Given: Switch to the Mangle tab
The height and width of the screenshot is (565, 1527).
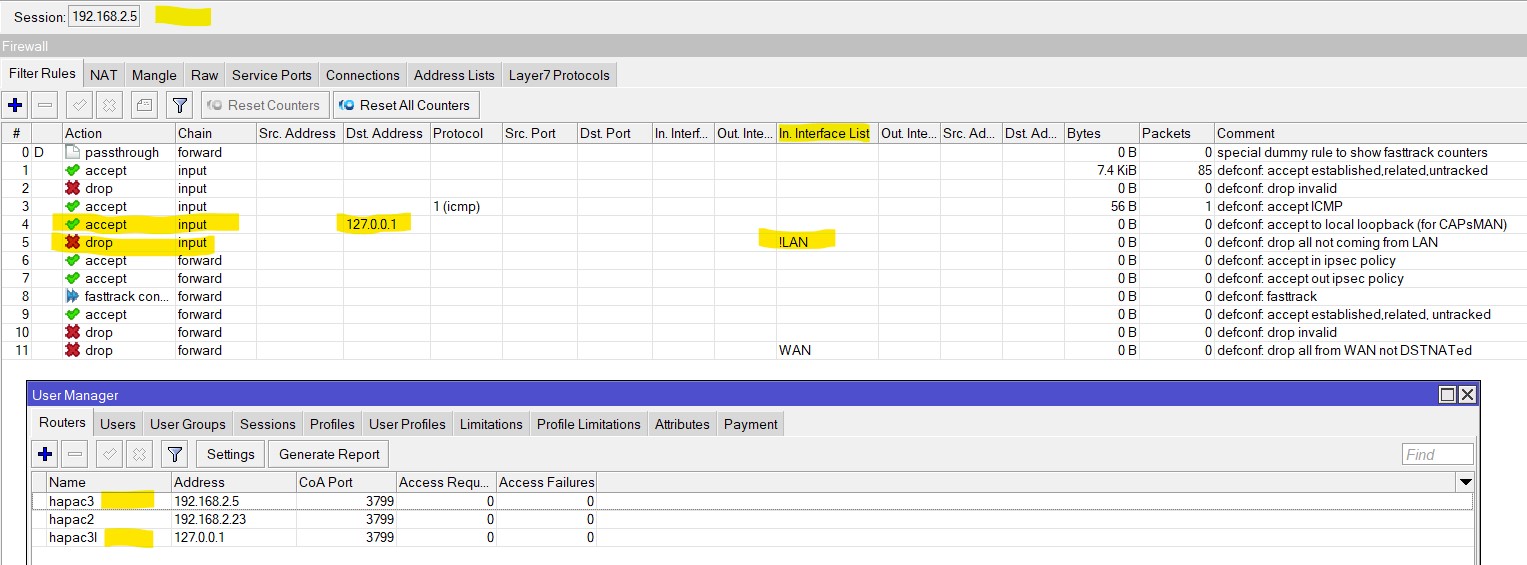Looking at the screenshot, I should click(x=154, y=75).
